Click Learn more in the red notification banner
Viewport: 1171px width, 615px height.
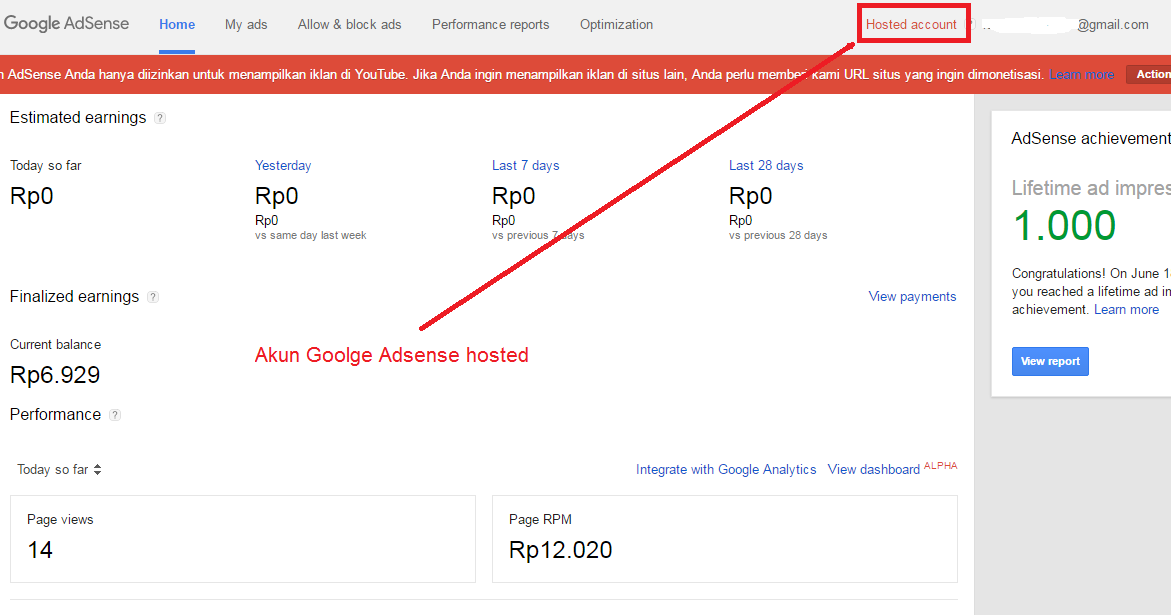pyautogui.click(x=1082, y=74)
